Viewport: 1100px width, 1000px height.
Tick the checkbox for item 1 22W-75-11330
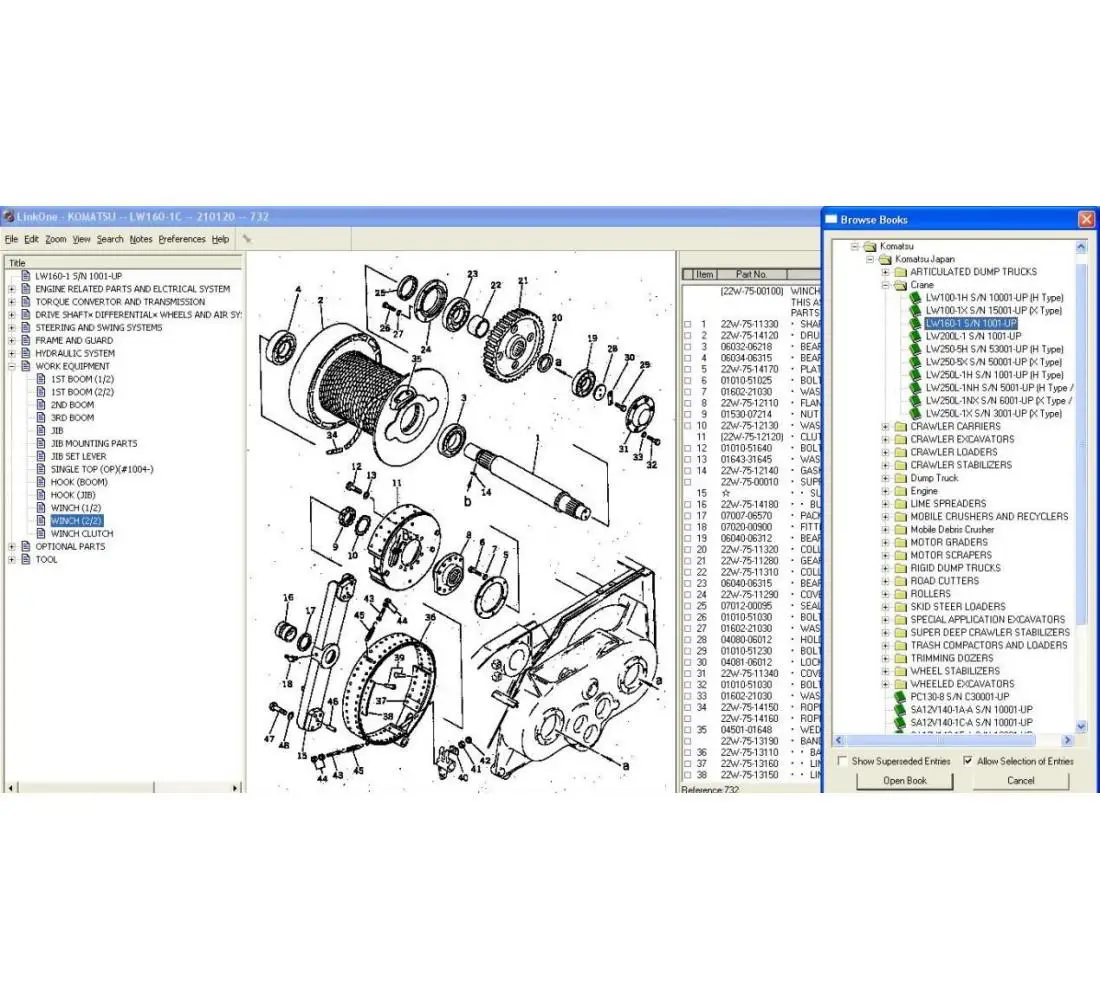(x=688, y=324)
